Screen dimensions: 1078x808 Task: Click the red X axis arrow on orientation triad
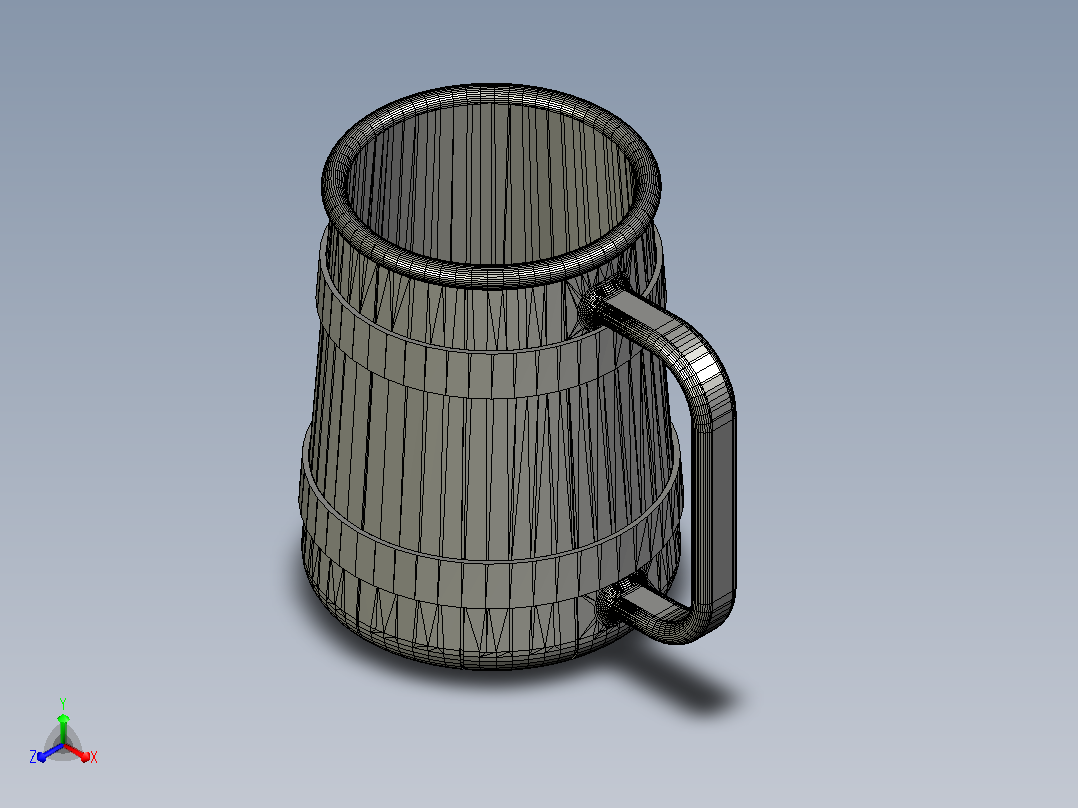78,752
